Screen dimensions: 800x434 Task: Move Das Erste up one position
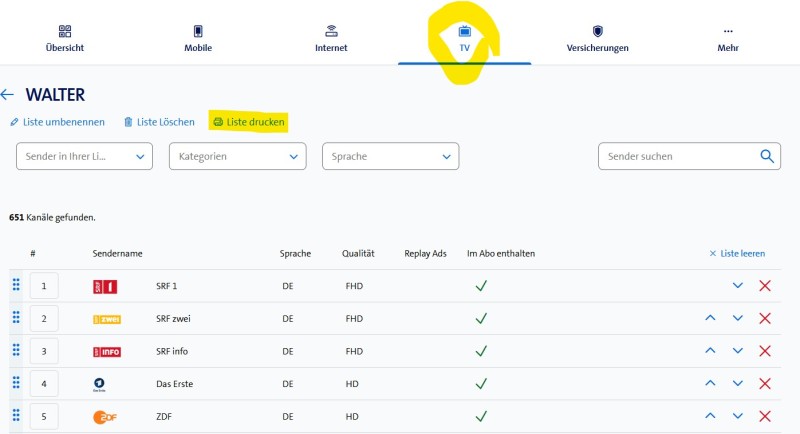click(710, 383)
